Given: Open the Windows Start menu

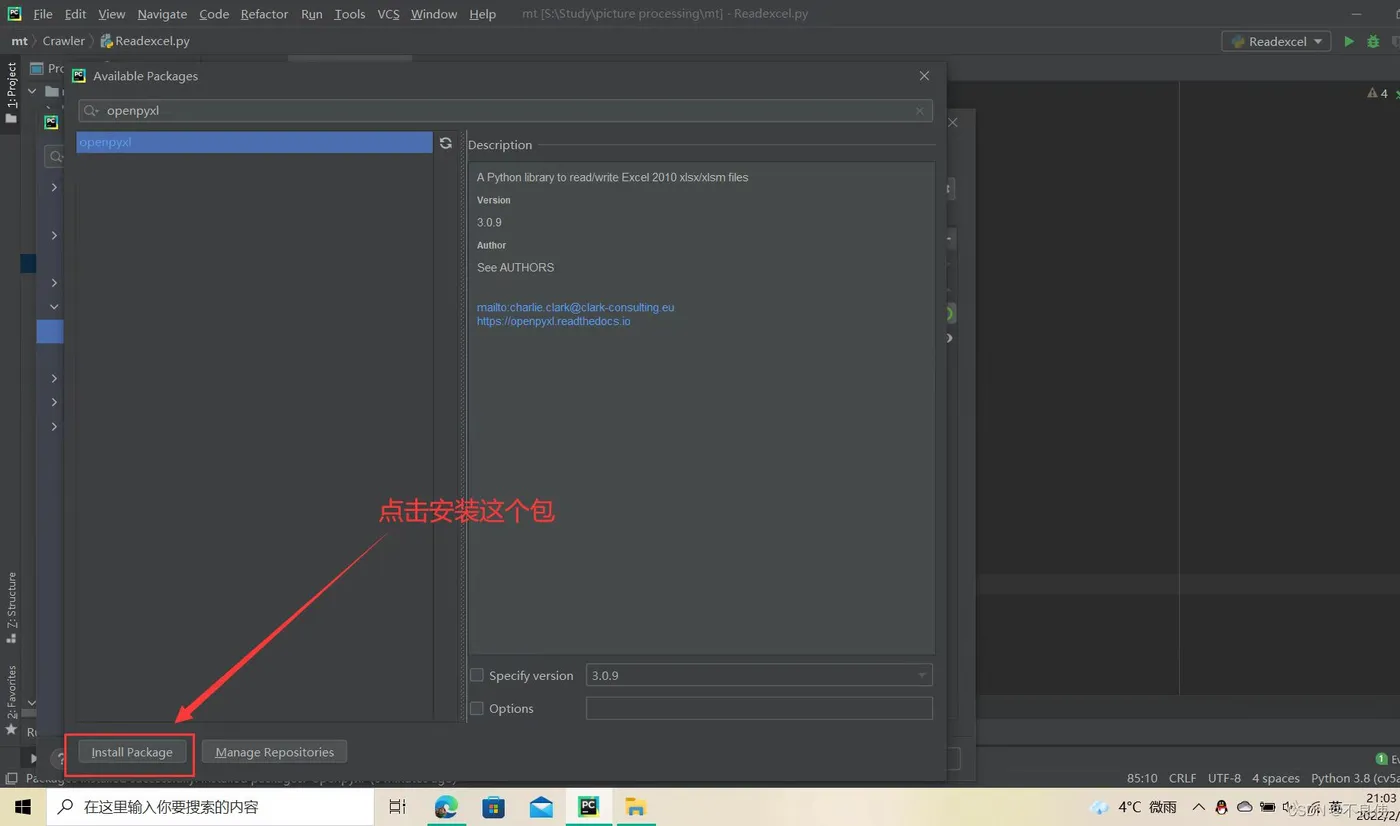Looking at the screenshot, I should click(x=23, y=807).
